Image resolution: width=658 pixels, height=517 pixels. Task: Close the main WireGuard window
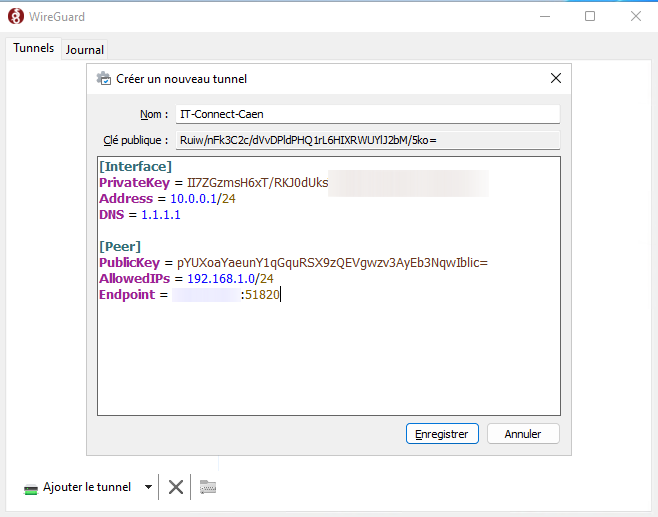pos(636,16)
